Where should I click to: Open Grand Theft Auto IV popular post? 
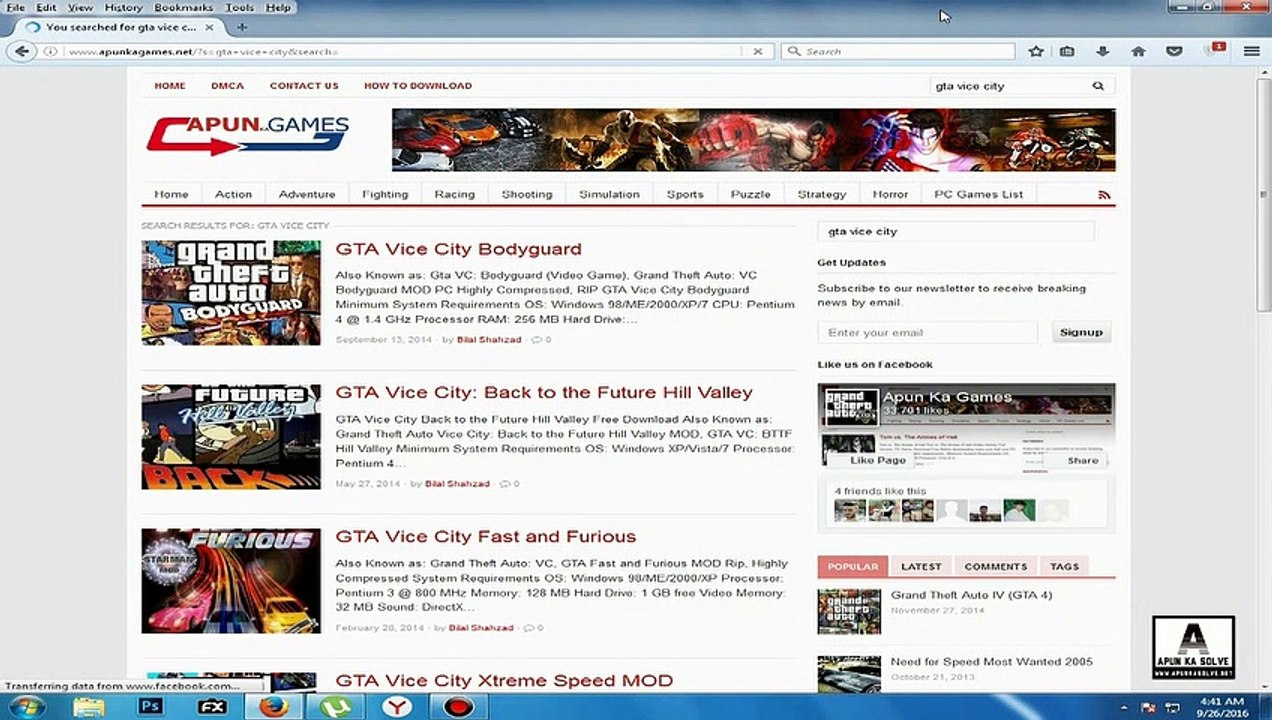[x=971, y=595]
